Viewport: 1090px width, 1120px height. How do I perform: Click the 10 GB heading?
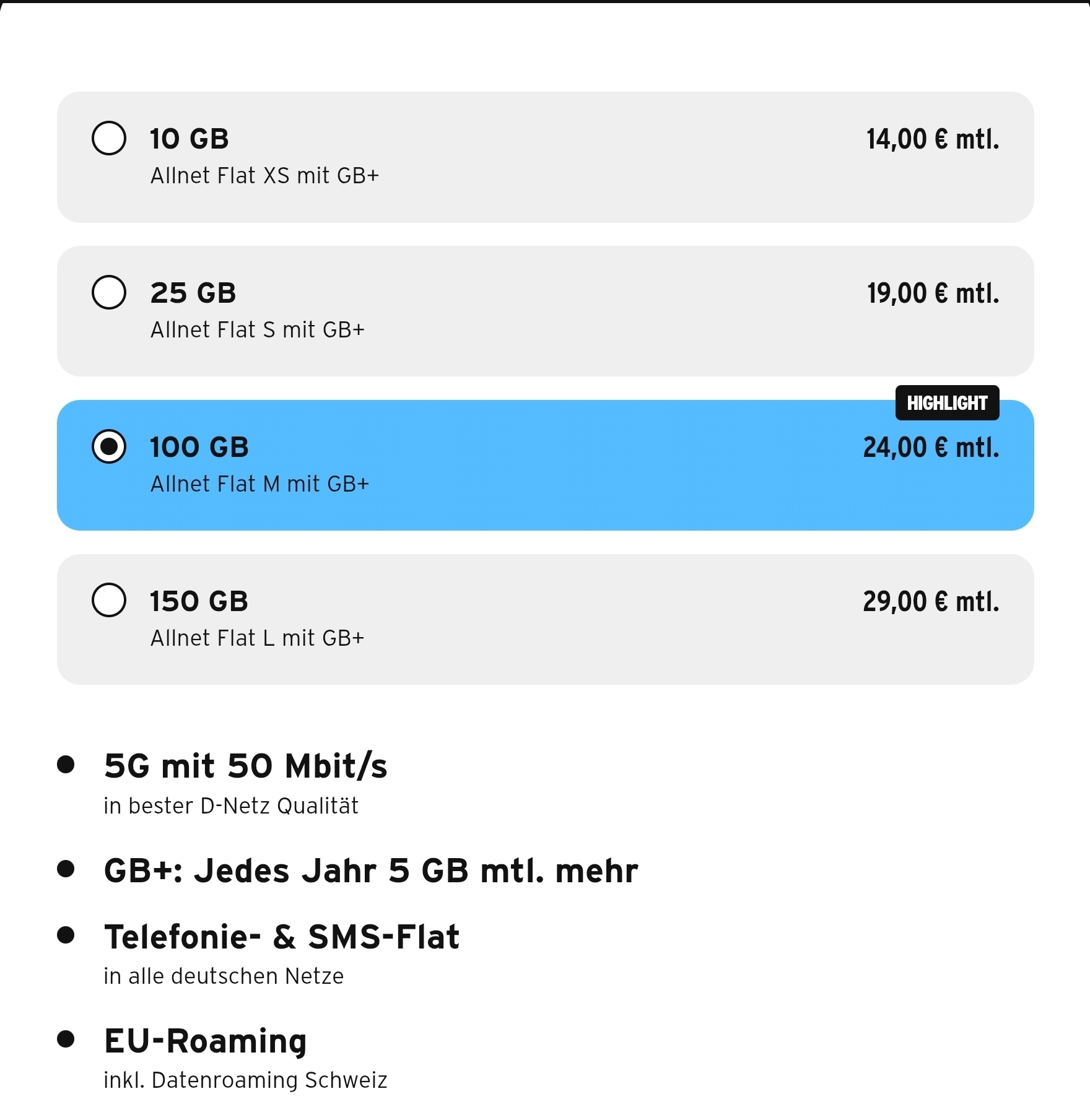[x=190, y=139]
